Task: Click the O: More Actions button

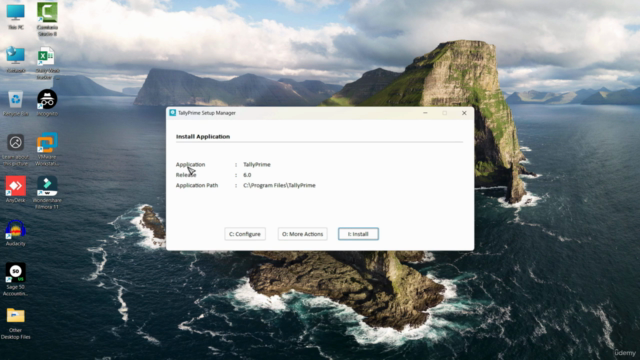Action: point(302,234)
